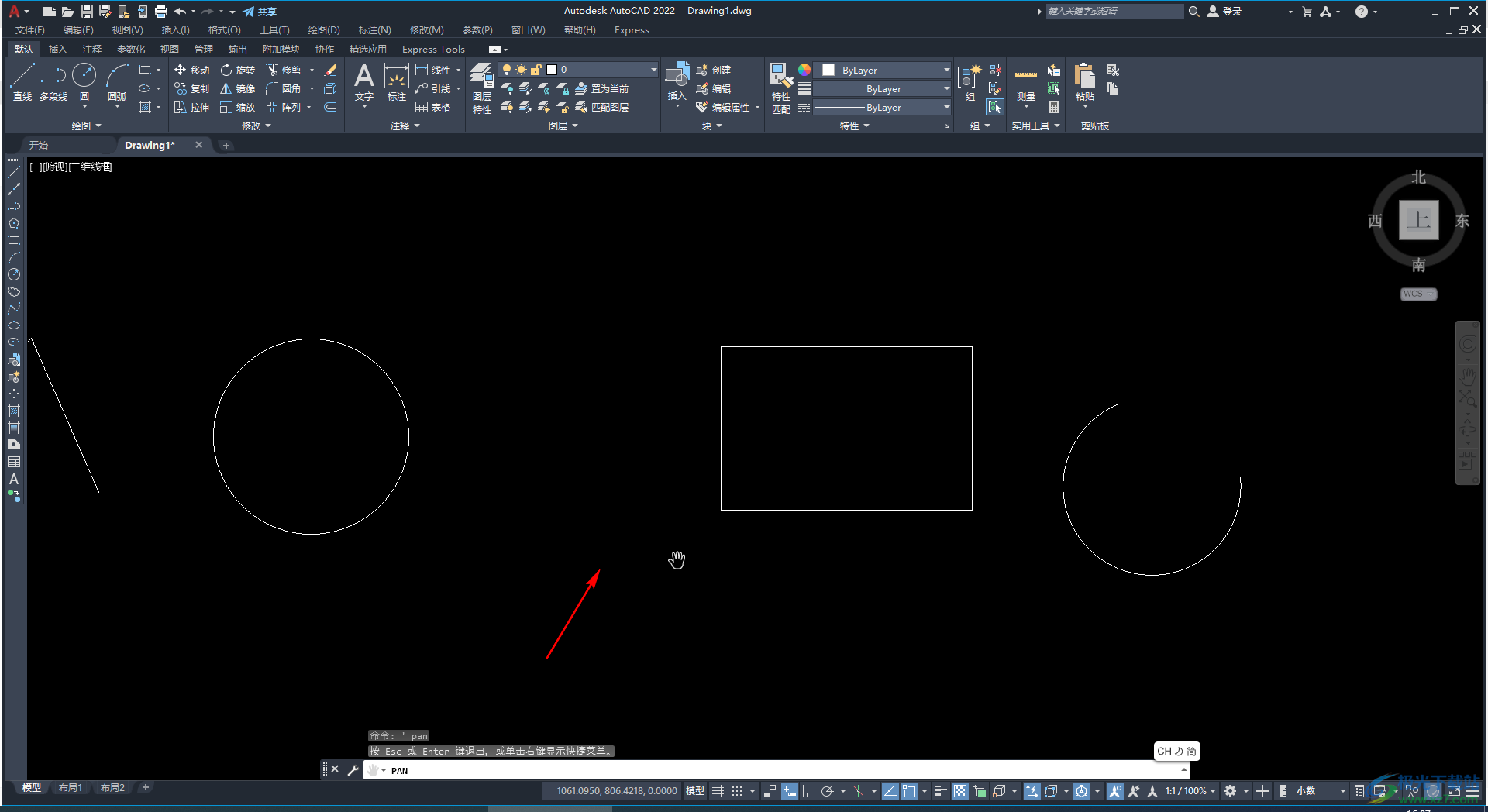Toggle ortho mode in status bar
1488x812 pixels.
pyautogui.click(x=808, y=791)
